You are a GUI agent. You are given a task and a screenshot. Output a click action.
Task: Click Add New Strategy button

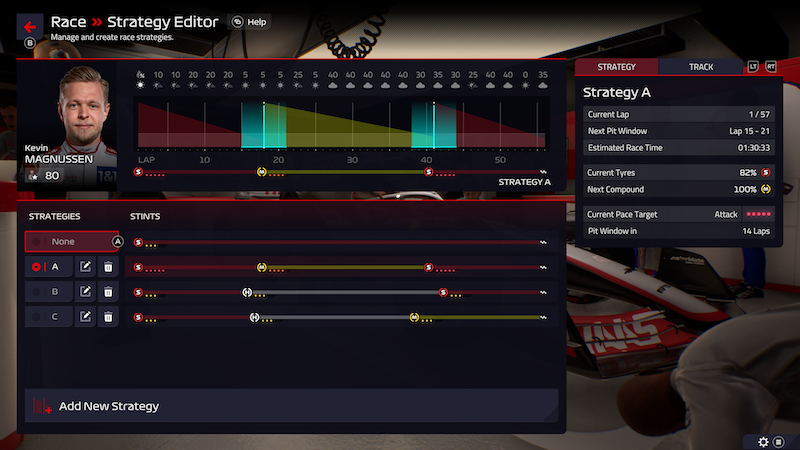[291, 406]
